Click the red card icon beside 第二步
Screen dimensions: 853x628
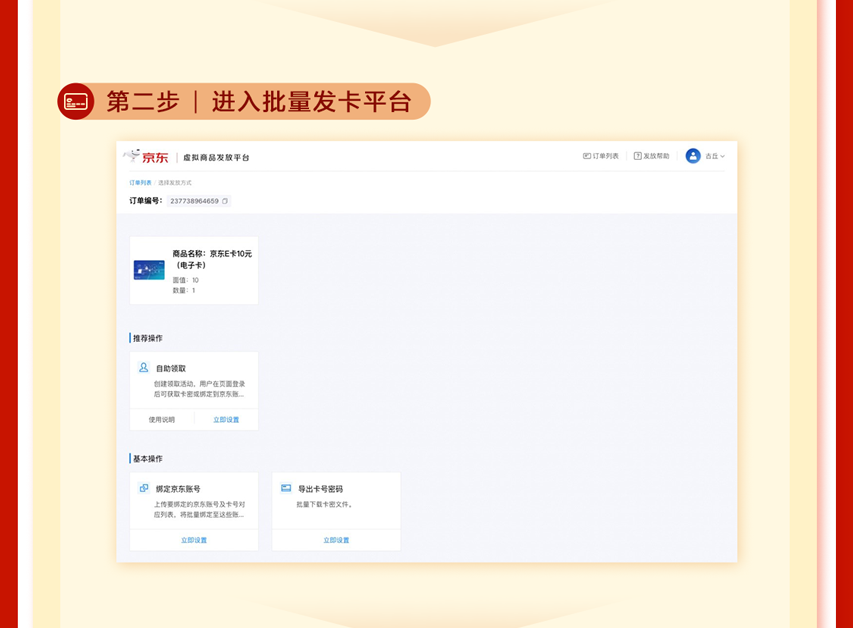(76, 101)
